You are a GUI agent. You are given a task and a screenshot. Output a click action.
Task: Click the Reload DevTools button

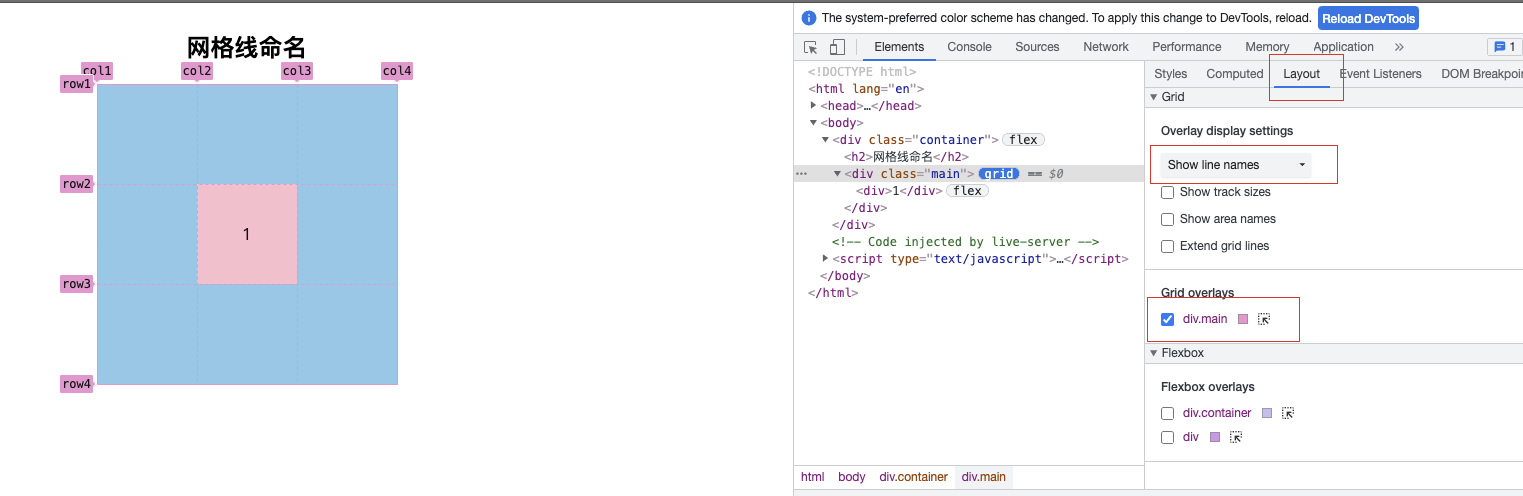1368,19
